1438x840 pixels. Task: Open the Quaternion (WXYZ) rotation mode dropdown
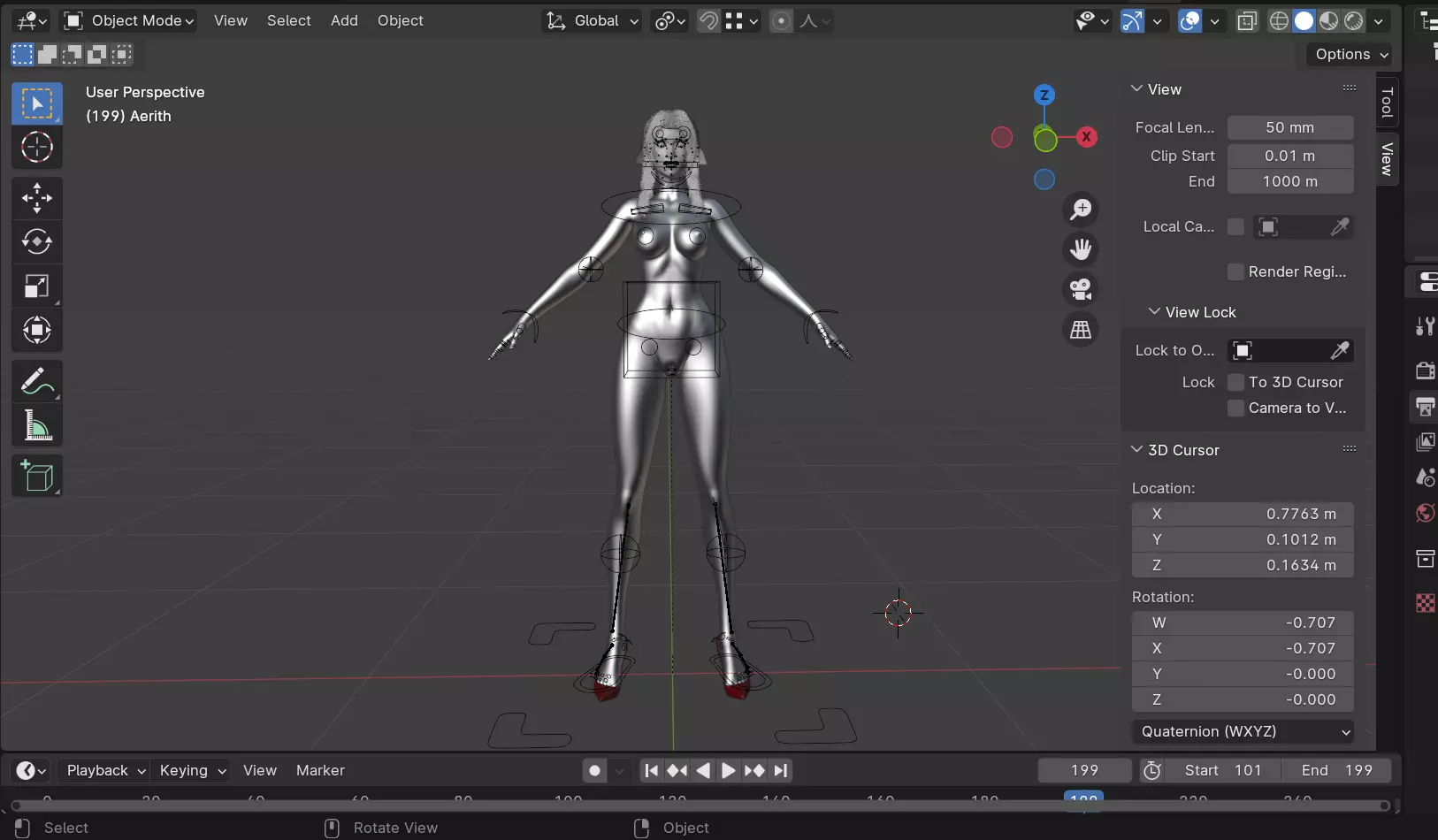pos(1243,731)
